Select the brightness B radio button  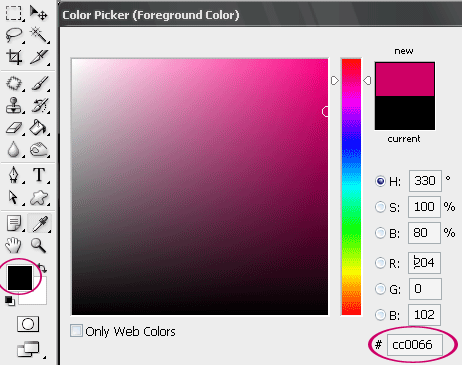coord(380,233)
